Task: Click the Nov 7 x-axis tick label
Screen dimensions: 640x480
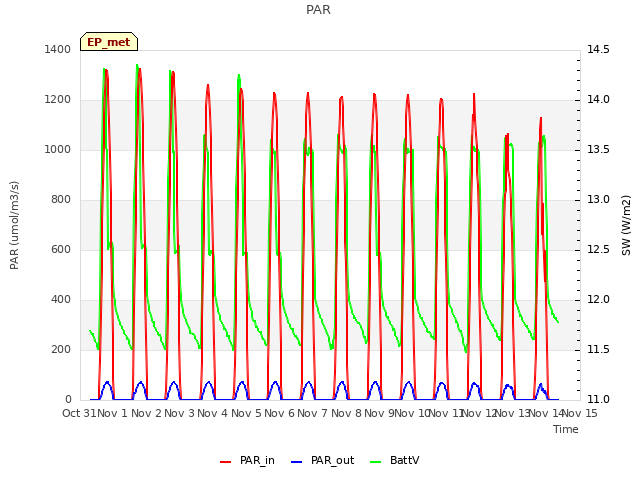Action: (313, 413)
